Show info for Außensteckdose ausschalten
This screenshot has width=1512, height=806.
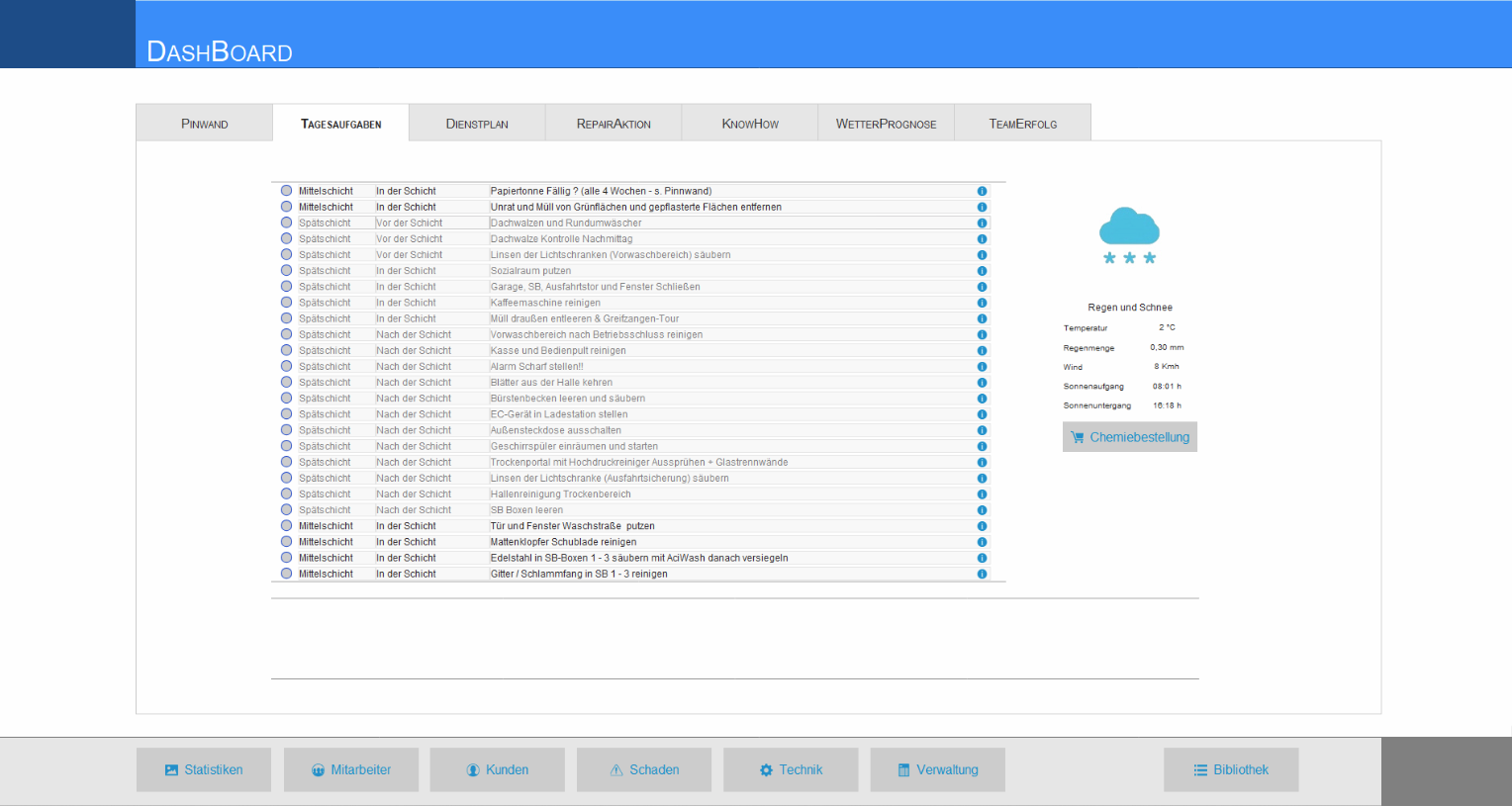(982, 430)
